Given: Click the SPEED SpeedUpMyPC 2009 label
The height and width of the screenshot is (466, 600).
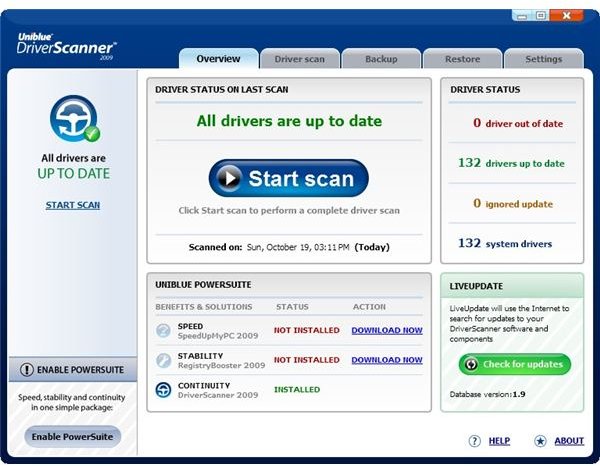Looking at the screenshot, I should coord(218,331).
